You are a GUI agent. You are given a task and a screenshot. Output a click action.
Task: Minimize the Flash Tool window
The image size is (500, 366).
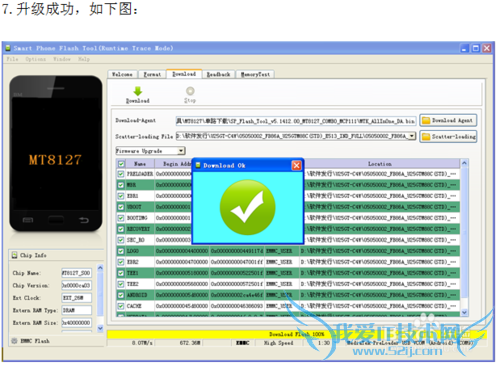tap(465, 48)
